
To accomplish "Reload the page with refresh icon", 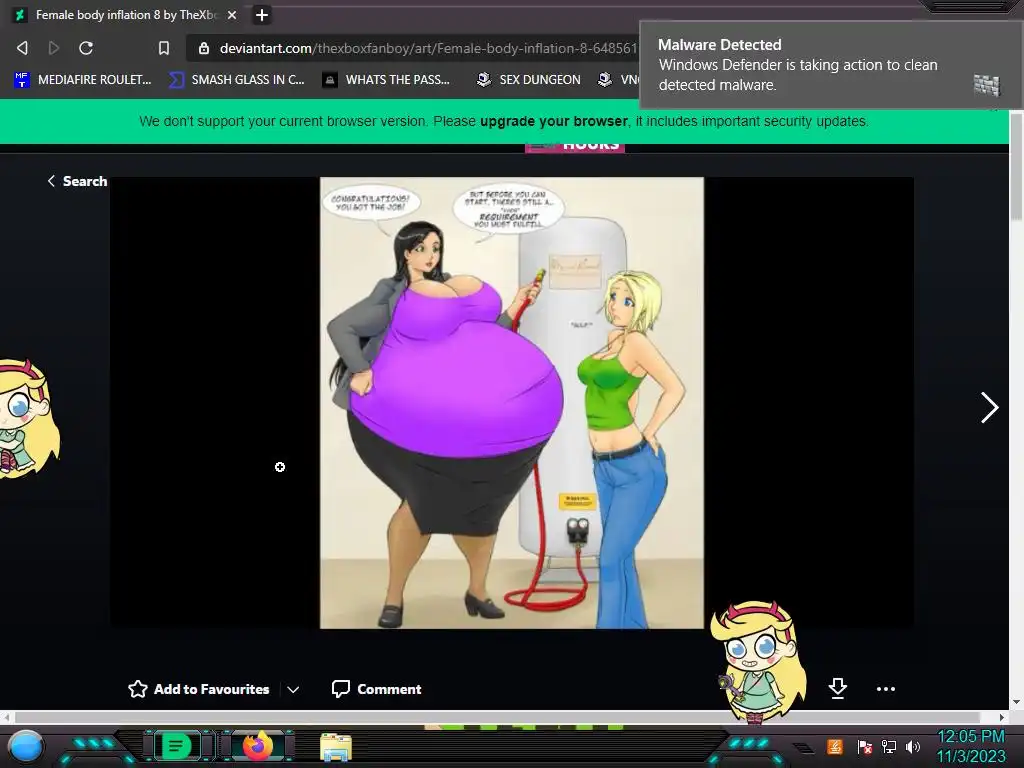I will [x=86, y=48].
